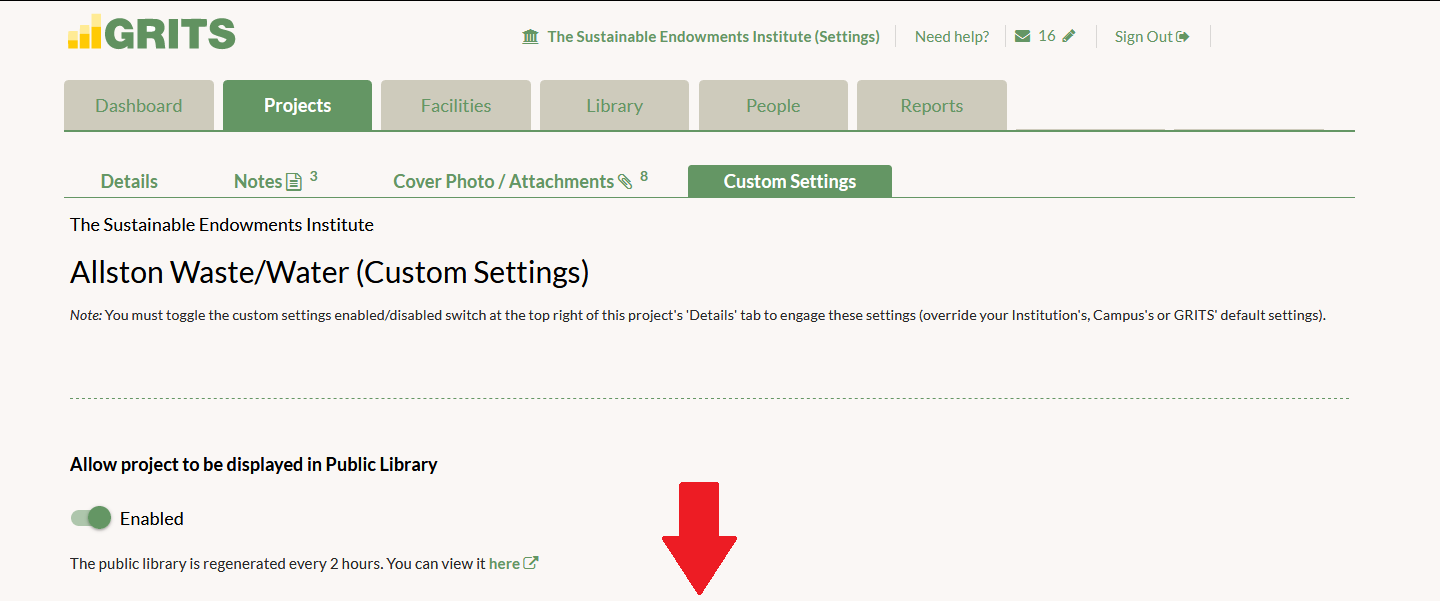Toggle the Public Library display switch
Image resolution: width=1440 pixels, height=601 pixels.
click(x=91, y=518)
